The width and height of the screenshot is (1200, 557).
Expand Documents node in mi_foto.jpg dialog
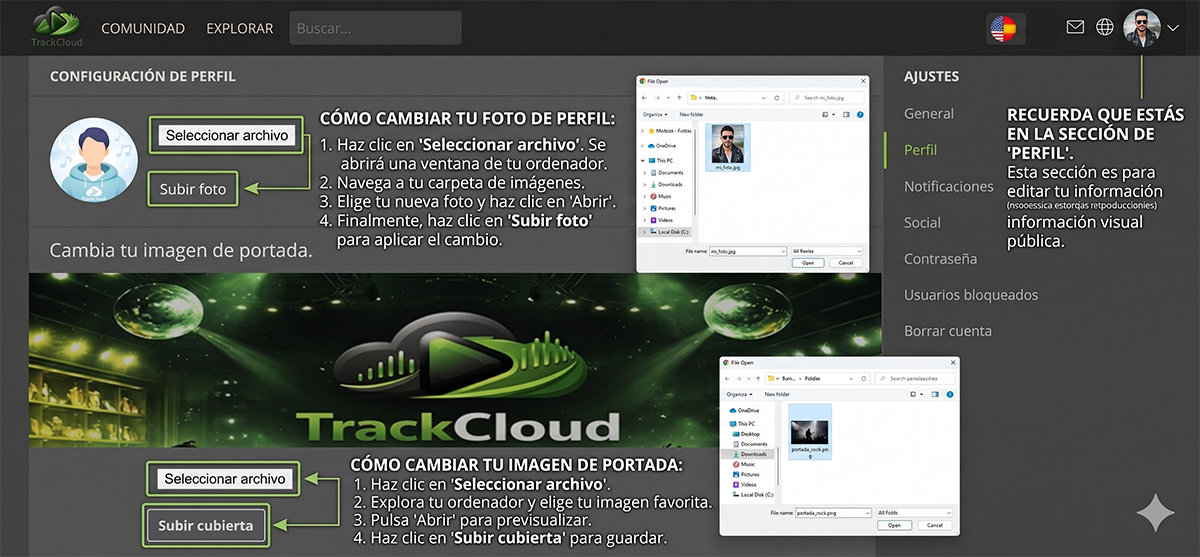644,172
